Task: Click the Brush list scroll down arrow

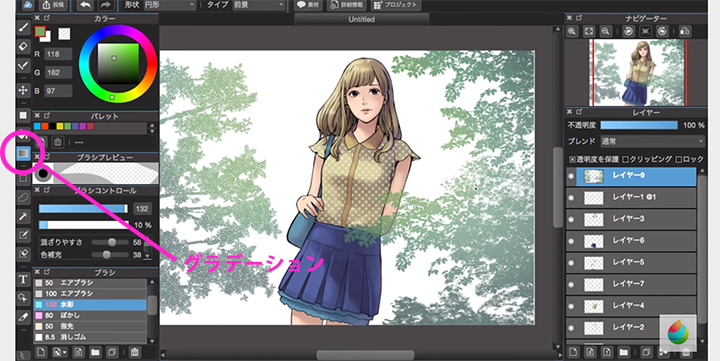Action: pos(152,341)
